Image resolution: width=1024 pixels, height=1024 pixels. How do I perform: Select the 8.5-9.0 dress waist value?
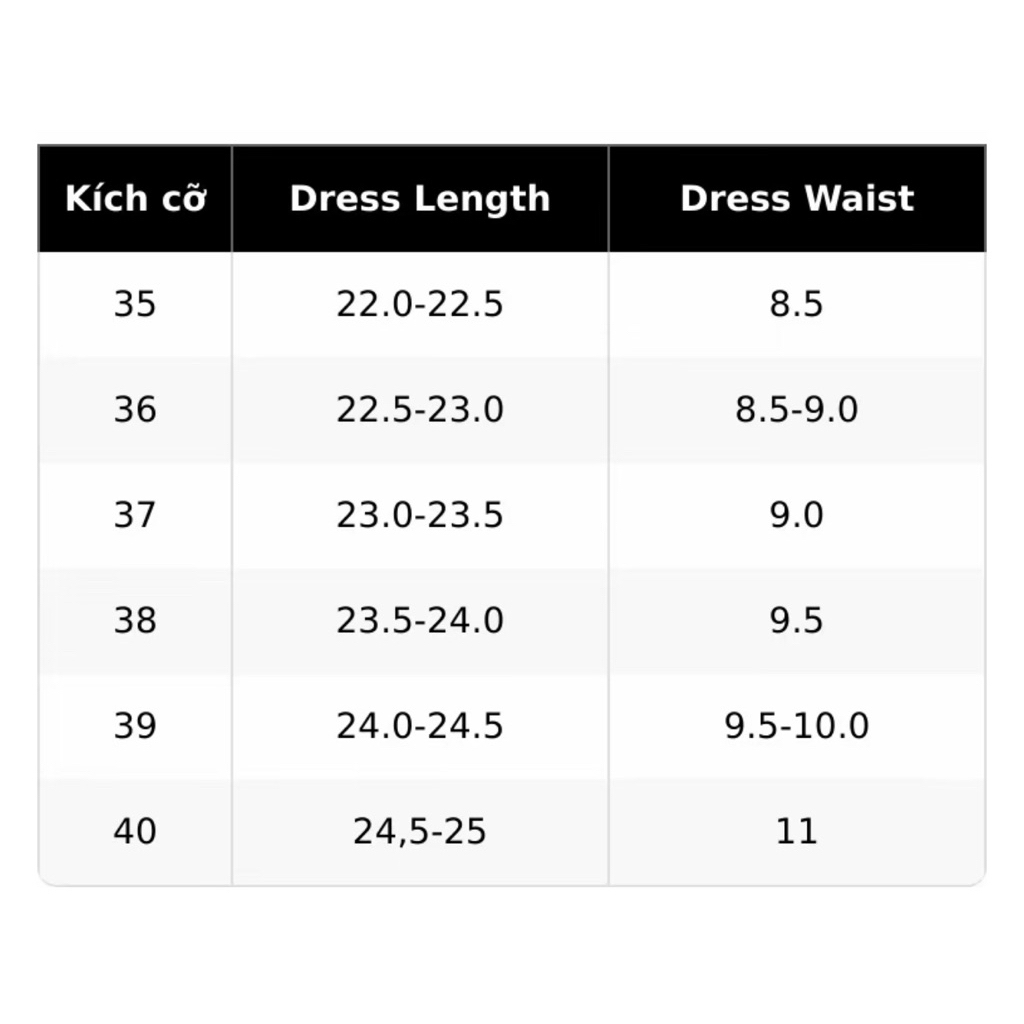pyautogui.click(x=797, y=410)
